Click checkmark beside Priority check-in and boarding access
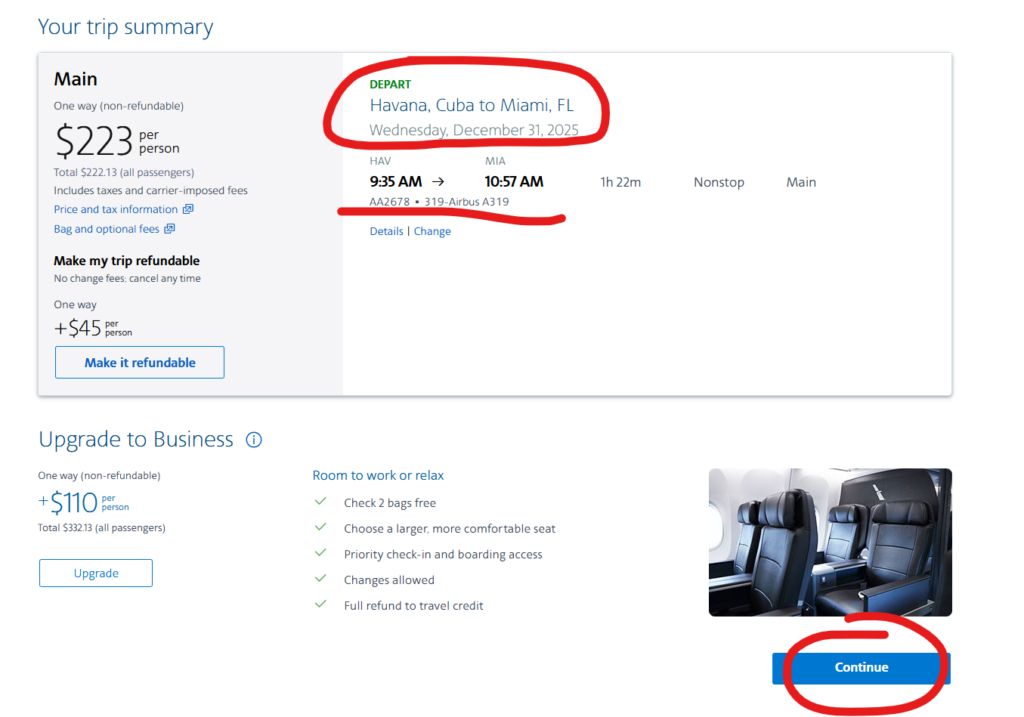The width and height of the screenshot is (1024, 717). point(321,553)
